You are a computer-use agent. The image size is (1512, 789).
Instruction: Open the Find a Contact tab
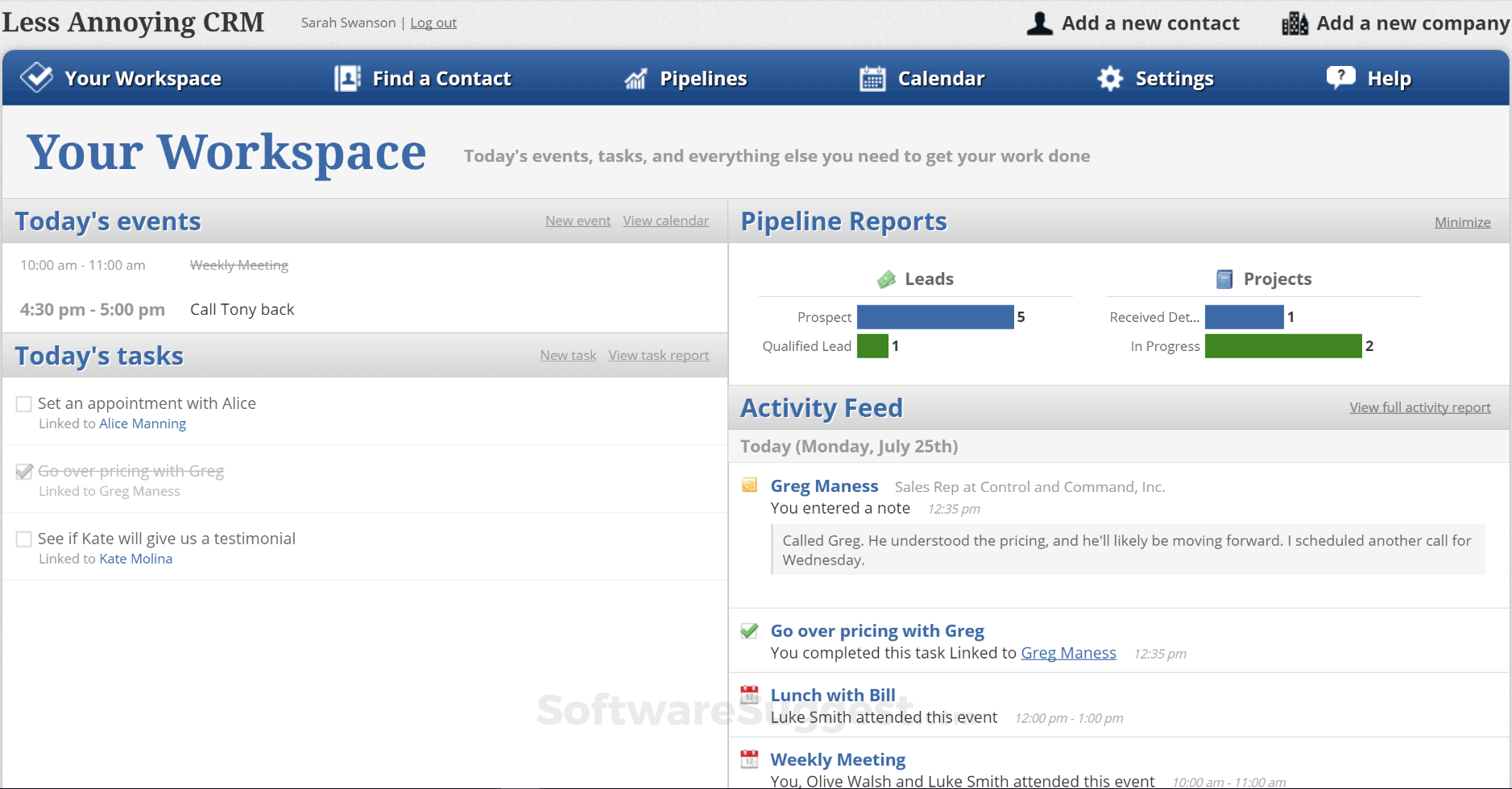click(423, 78)
